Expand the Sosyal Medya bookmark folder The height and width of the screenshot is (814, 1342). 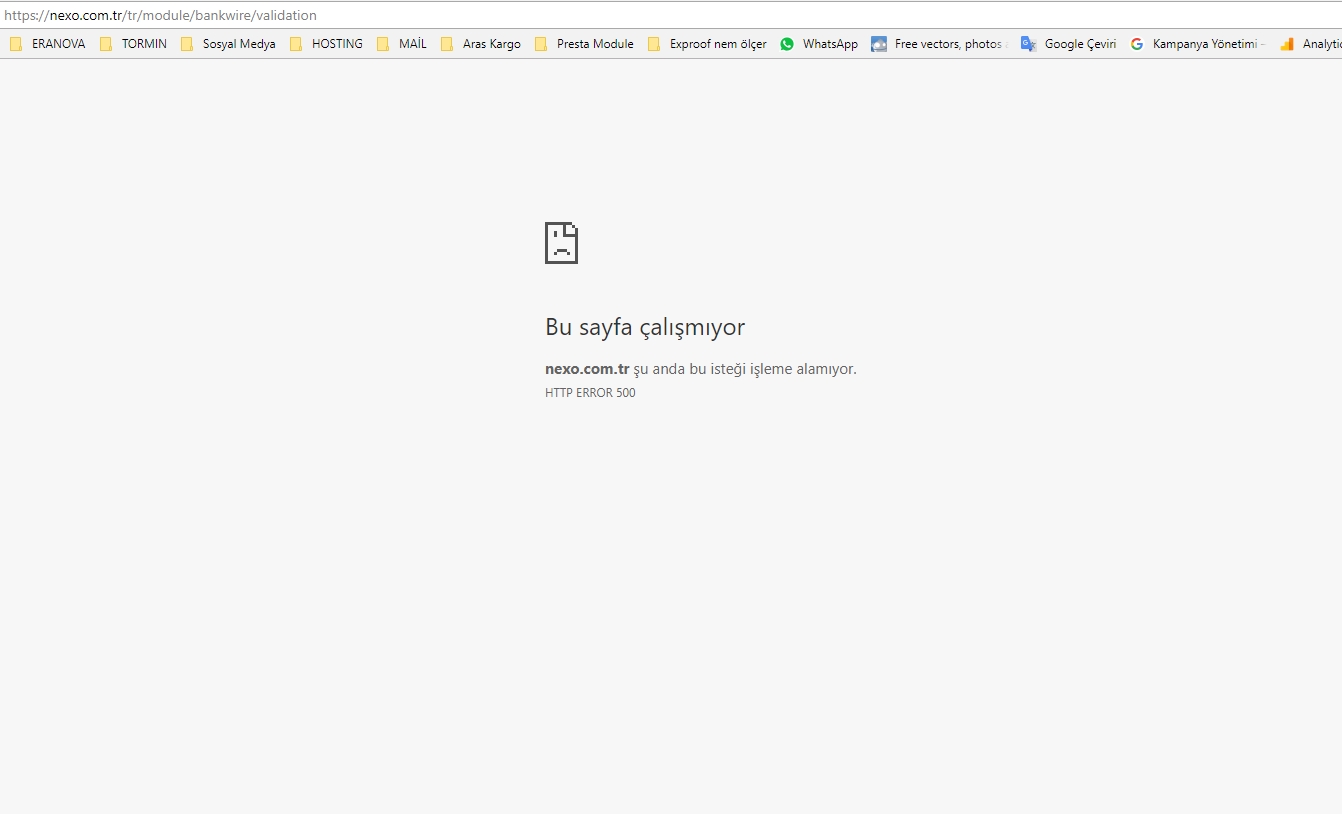(228, 44)
